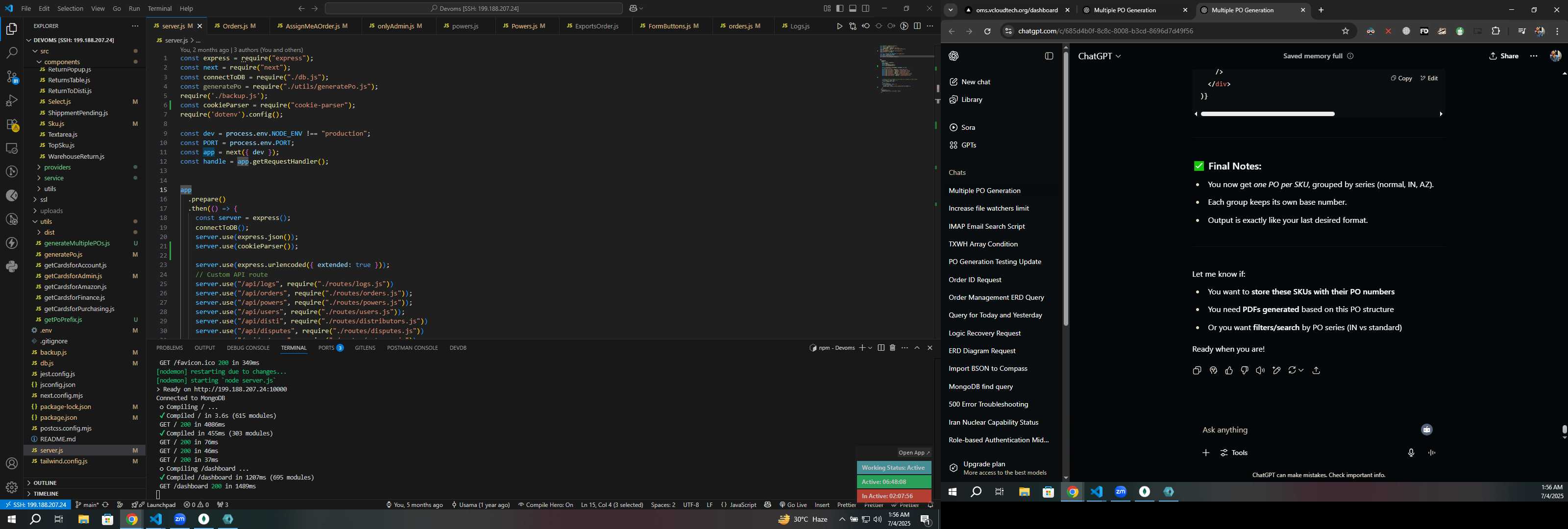Click the thumbs down icon on ChatGPT response
The width and height of the screenshot is (1568, 529).
pyautogui.click(x=1245, y=370)
